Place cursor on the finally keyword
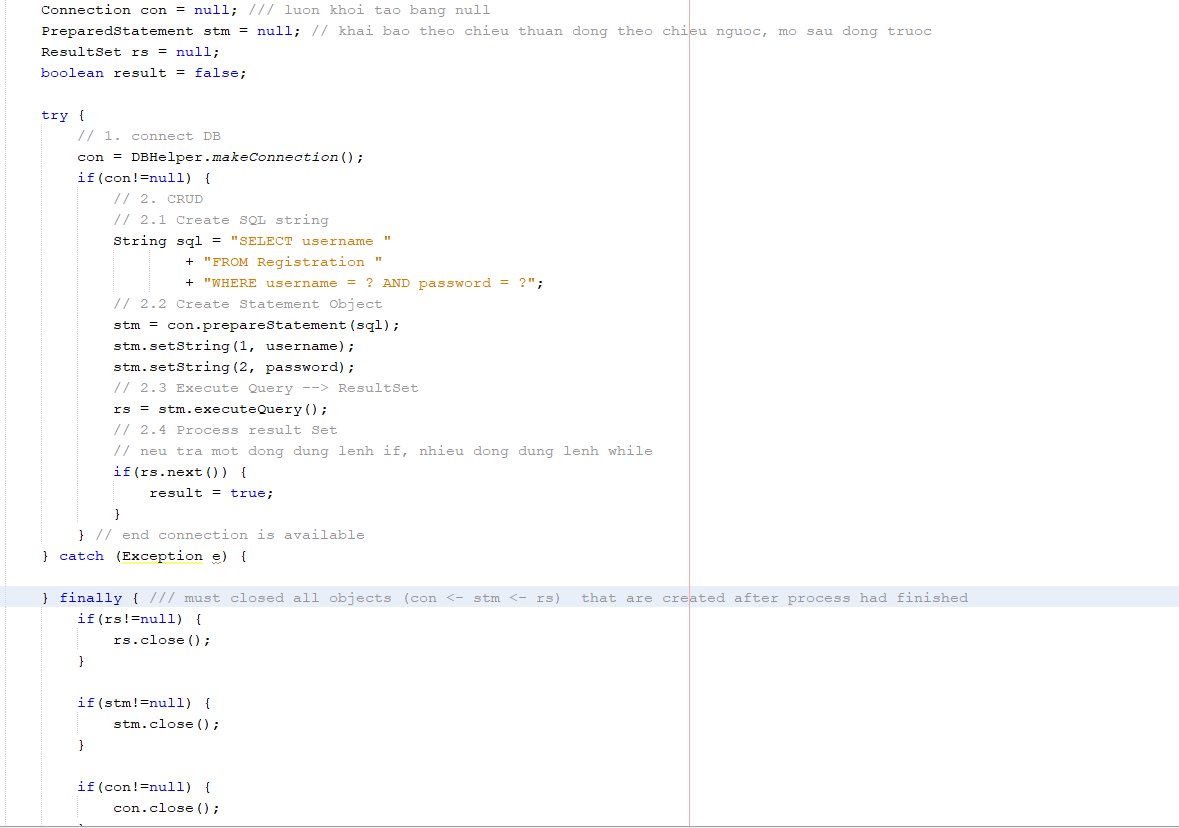The width and height of the screenshot is (1179, 828). 90,598
